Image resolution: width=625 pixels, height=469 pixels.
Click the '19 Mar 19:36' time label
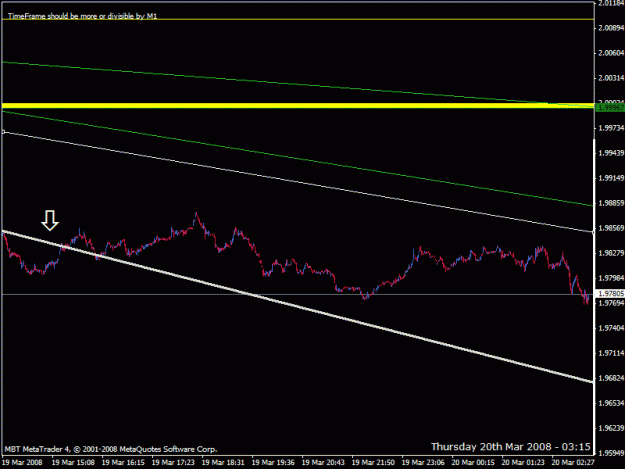pyautogui.click(x=273, y=463)
